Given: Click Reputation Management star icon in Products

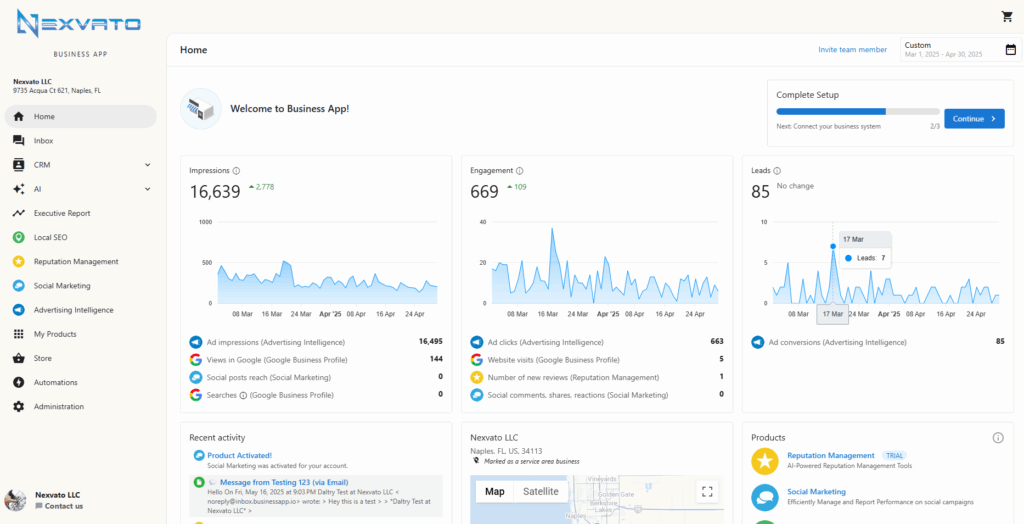Looking at the screenshot, I should (765, 461).
